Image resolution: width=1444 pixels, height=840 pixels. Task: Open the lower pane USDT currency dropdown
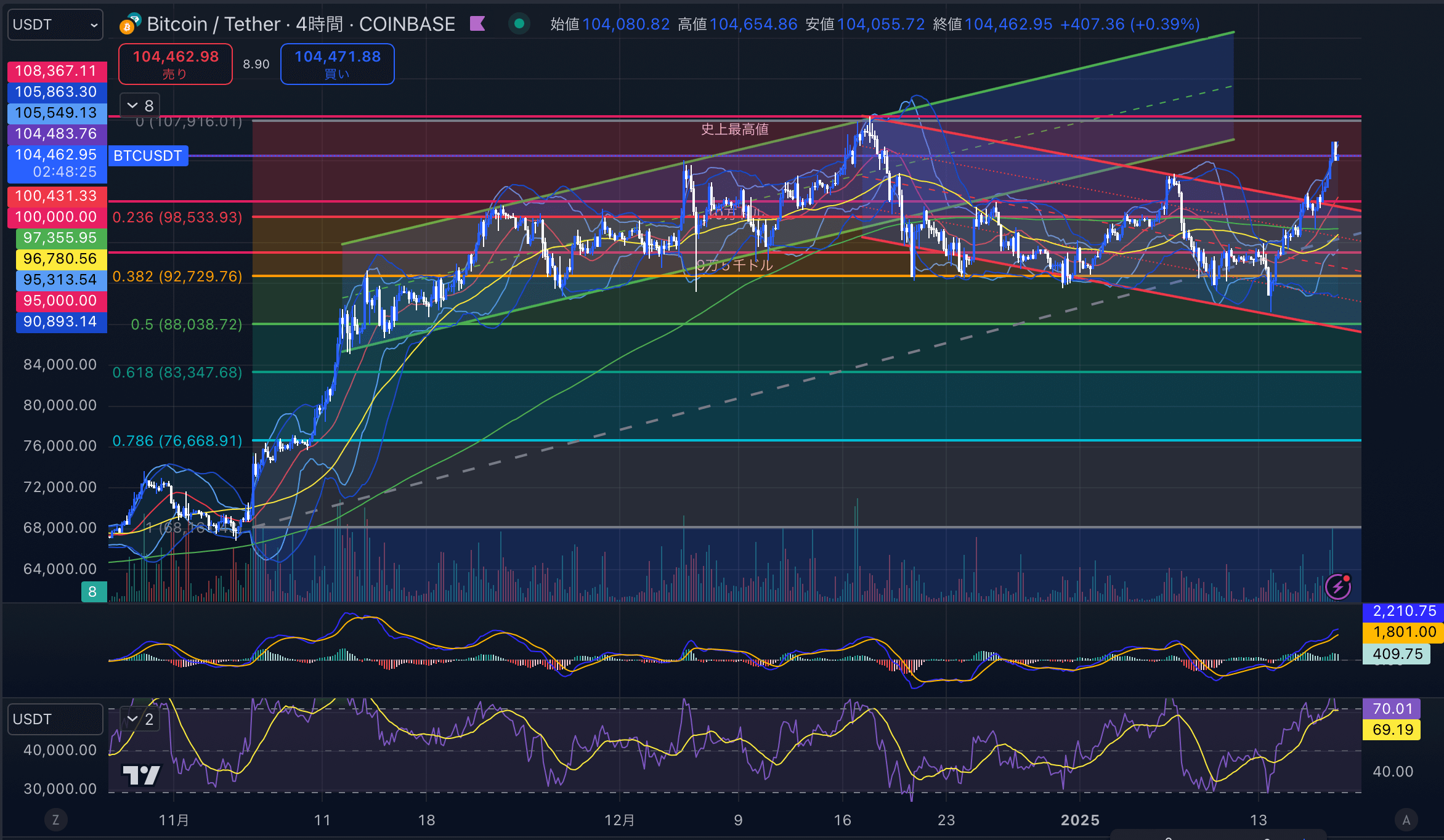click(x=55, y=719)
